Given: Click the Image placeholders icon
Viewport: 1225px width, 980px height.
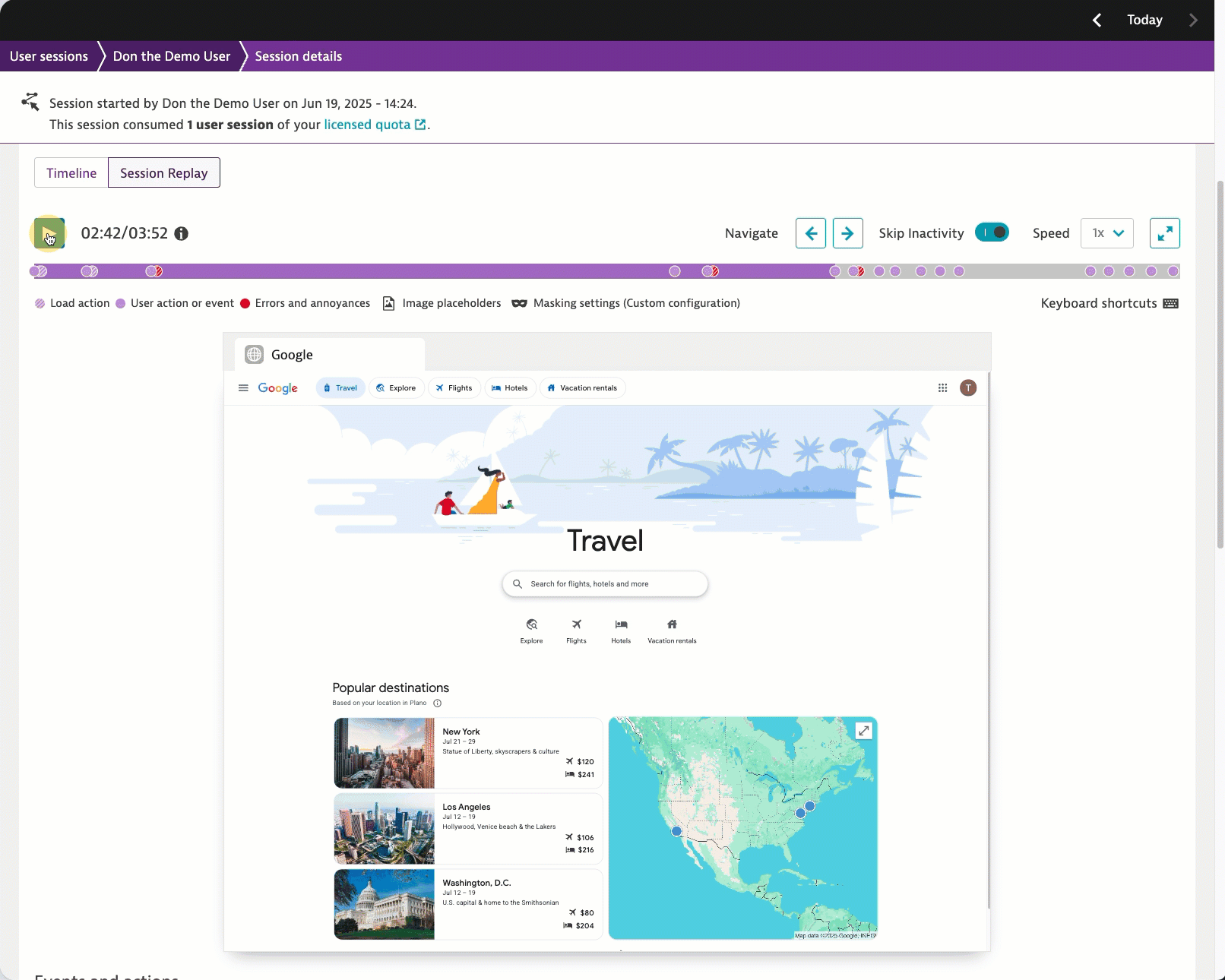Looking at the screenshot, I should pyautogui.click(x=388, y=303).
